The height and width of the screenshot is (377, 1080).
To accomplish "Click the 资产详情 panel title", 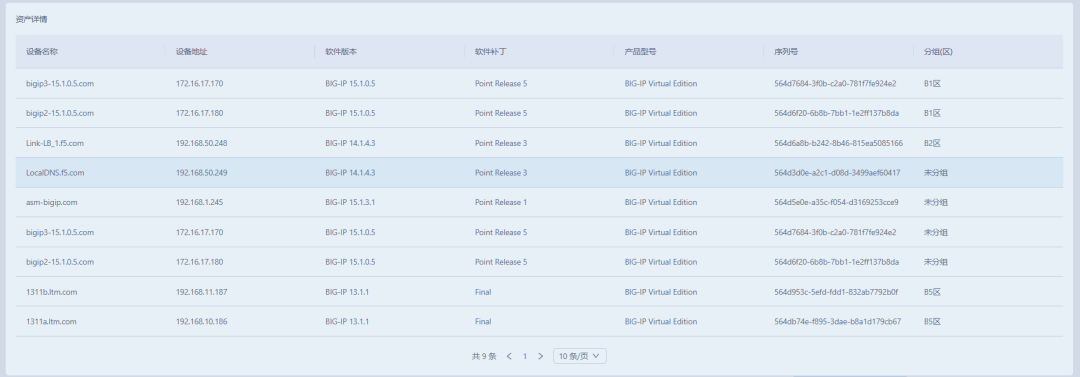I will pyautogui.click(x=32, y=19).
